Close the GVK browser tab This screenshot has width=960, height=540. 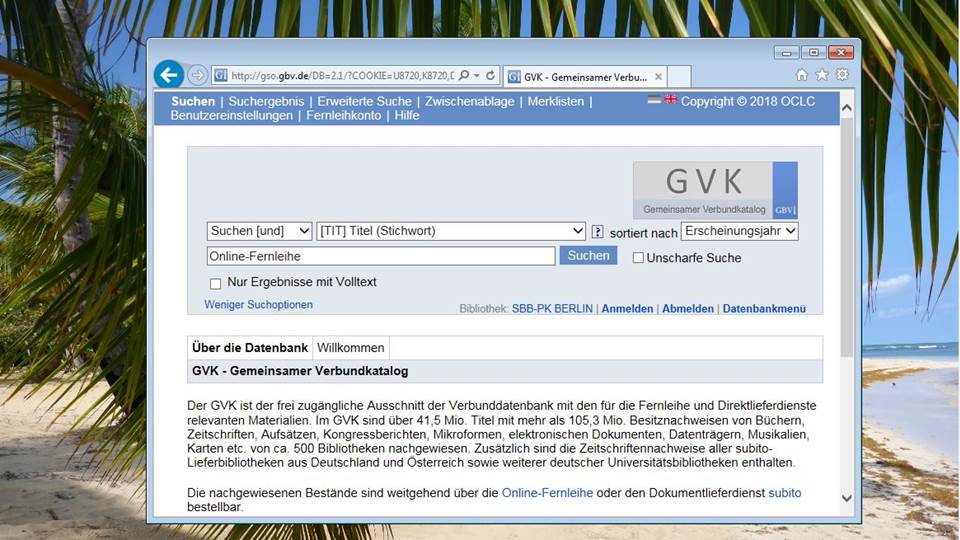click(x=658, y=77)
